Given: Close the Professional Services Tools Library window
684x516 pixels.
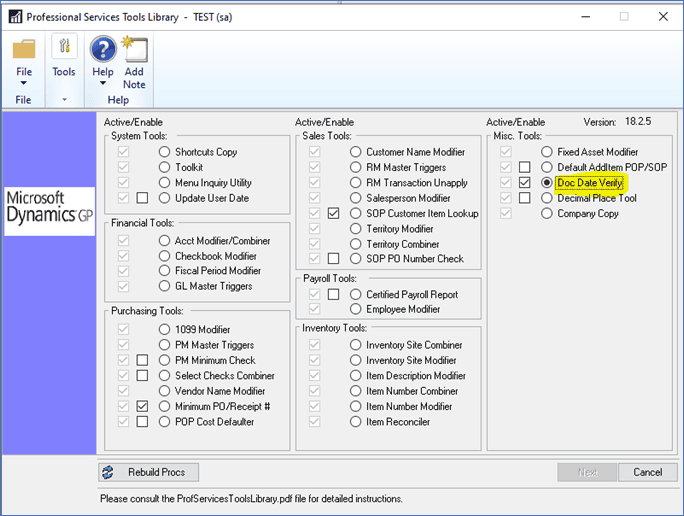Looking at the screenshot, I should pos(663,17).
